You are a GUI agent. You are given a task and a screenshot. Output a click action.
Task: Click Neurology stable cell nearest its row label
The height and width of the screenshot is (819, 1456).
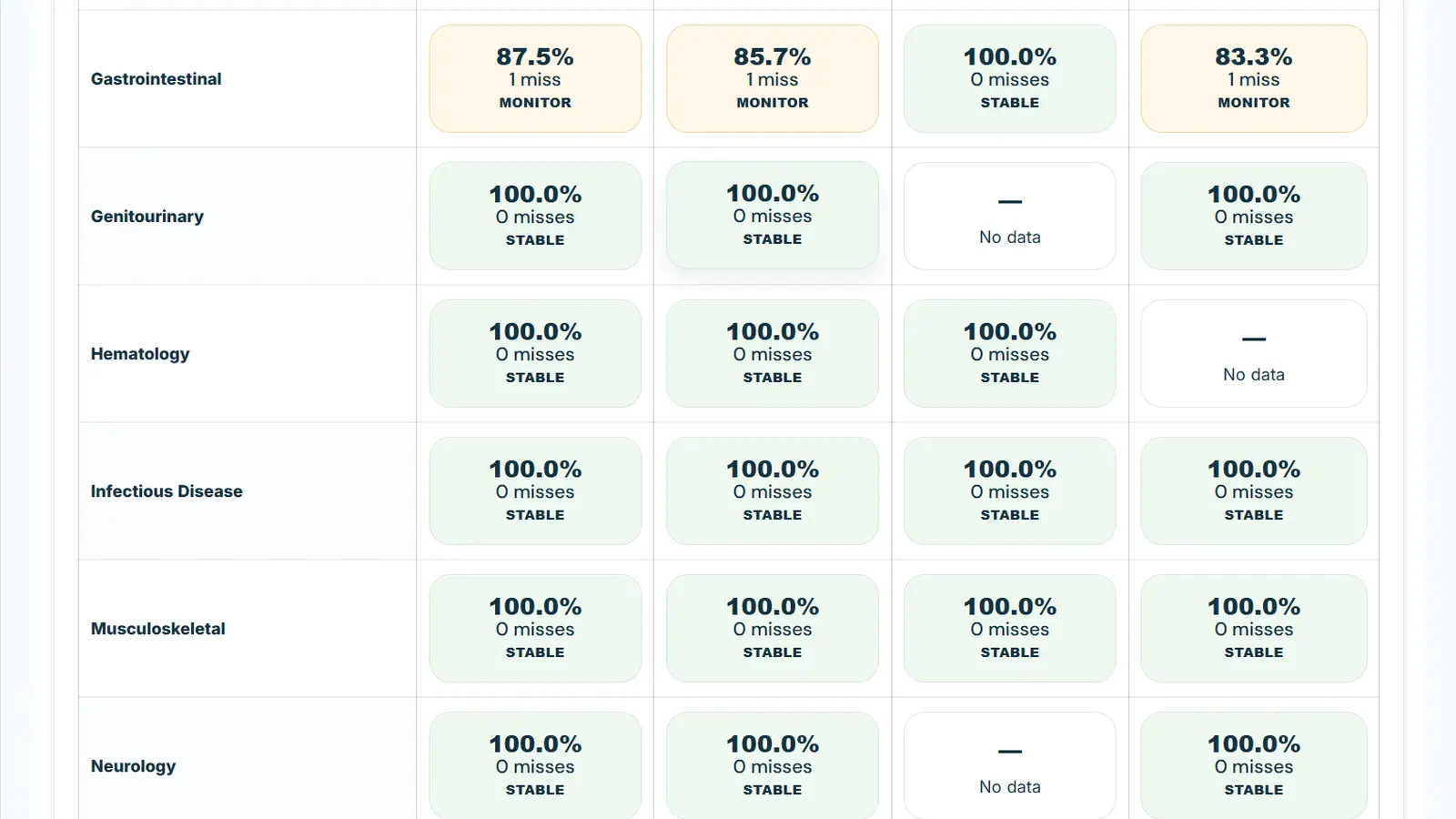(535, 765)
